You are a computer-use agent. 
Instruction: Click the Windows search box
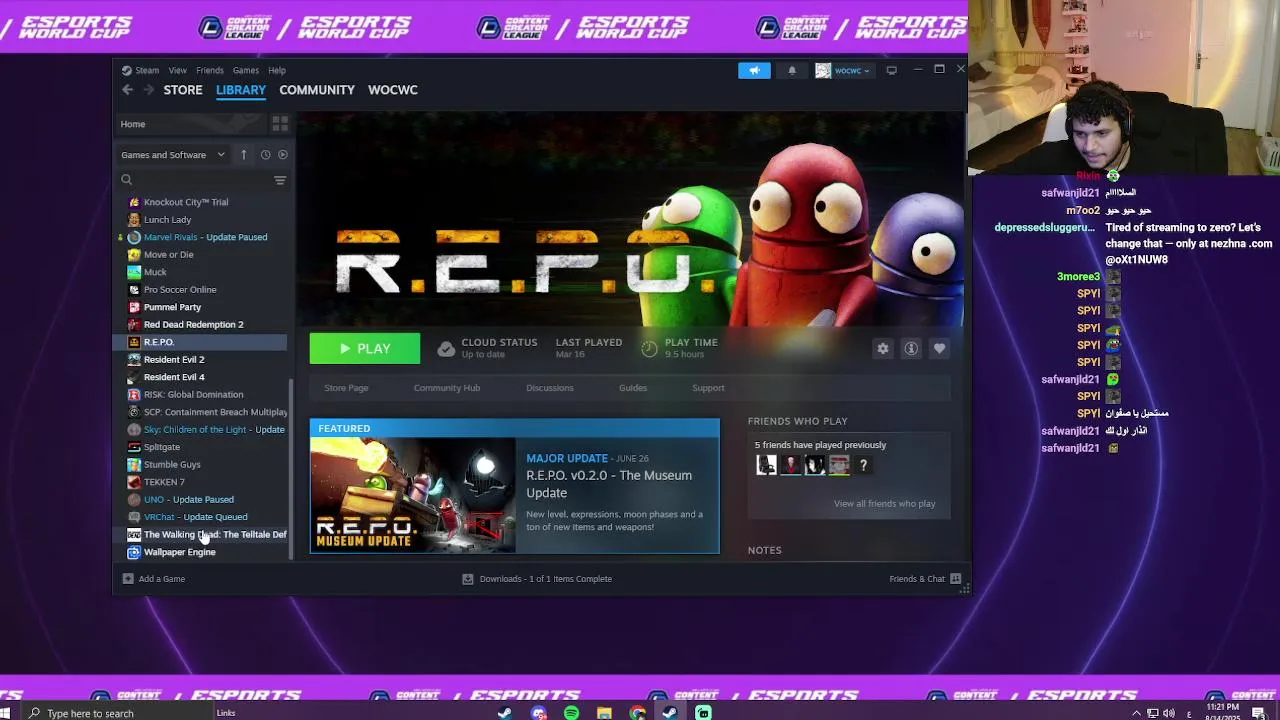(120, 713)
